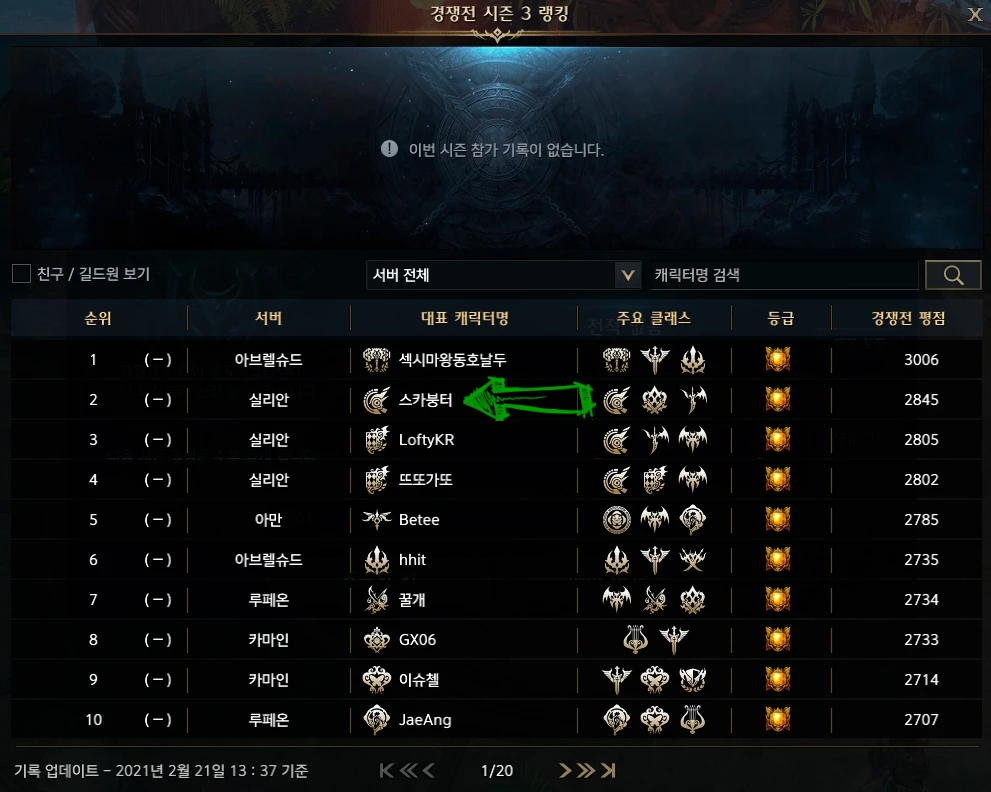The image size is (991, 792).
Task: Go to the previous ranking page
Action: coord(429,770)
